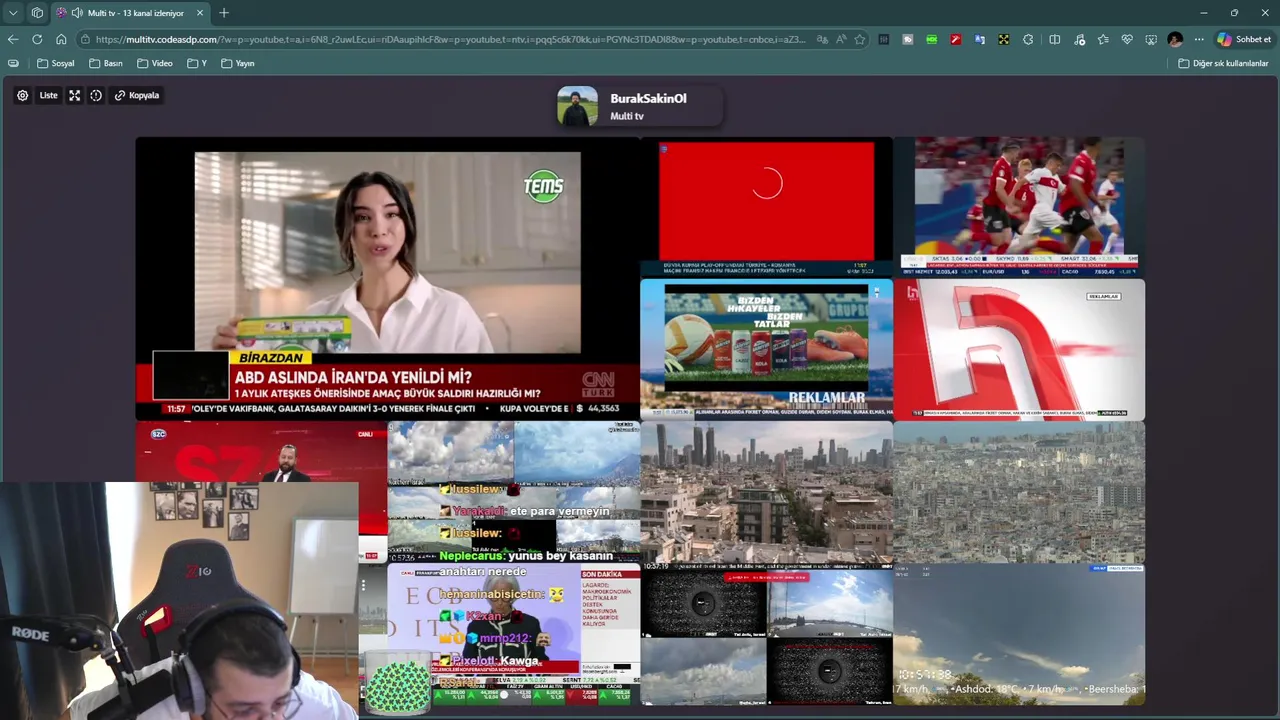Select the Ashdod weather sky stream

[1019, 635]
